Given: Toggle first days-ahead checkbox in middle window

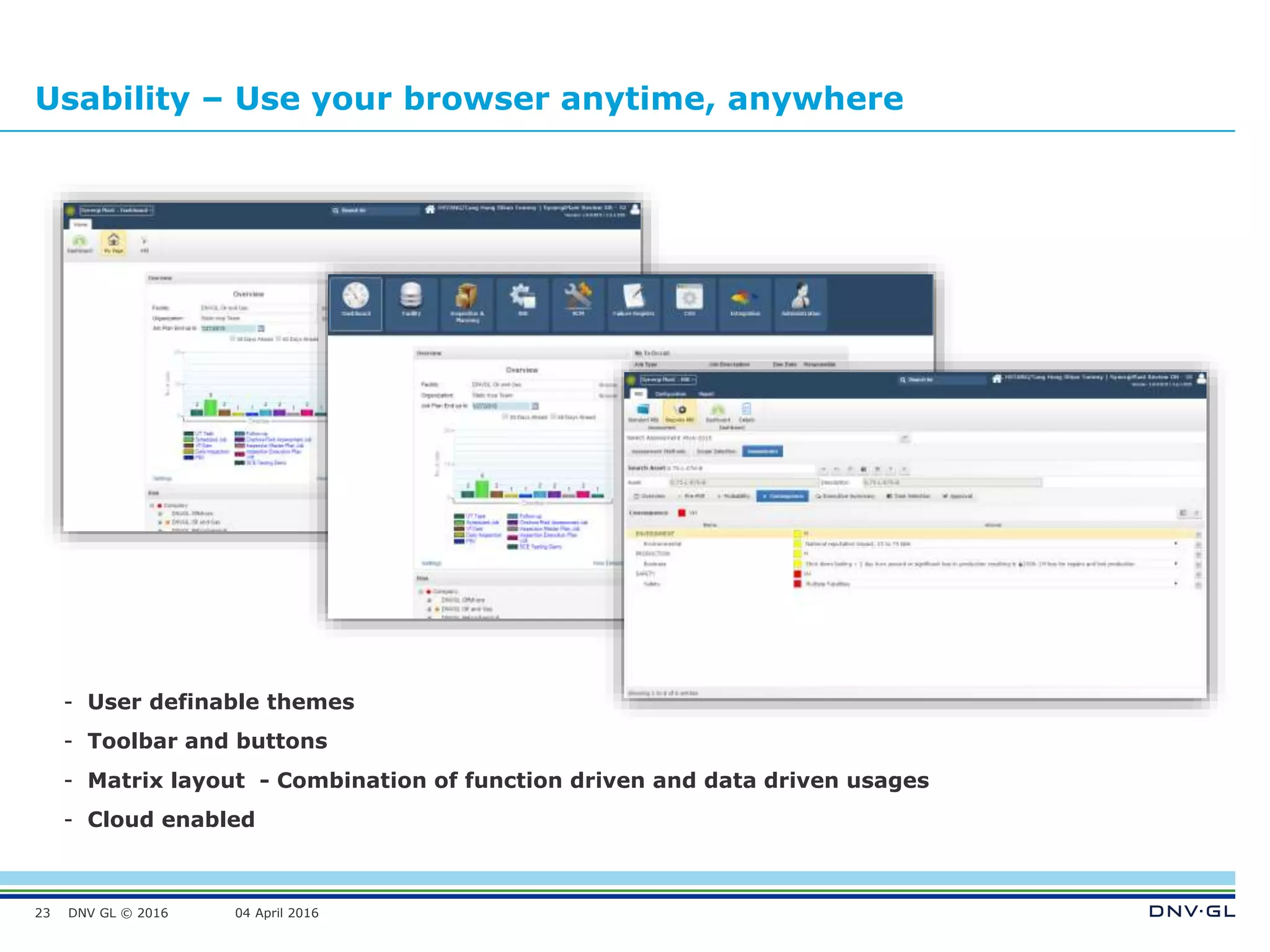Looking at the screenshot, I should (505, 417).
